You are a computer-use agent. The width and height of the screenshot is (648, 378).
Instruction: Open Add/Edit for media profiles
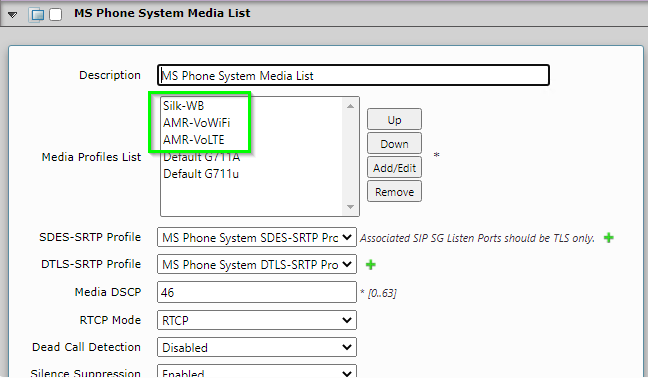(x=394, y=168)
